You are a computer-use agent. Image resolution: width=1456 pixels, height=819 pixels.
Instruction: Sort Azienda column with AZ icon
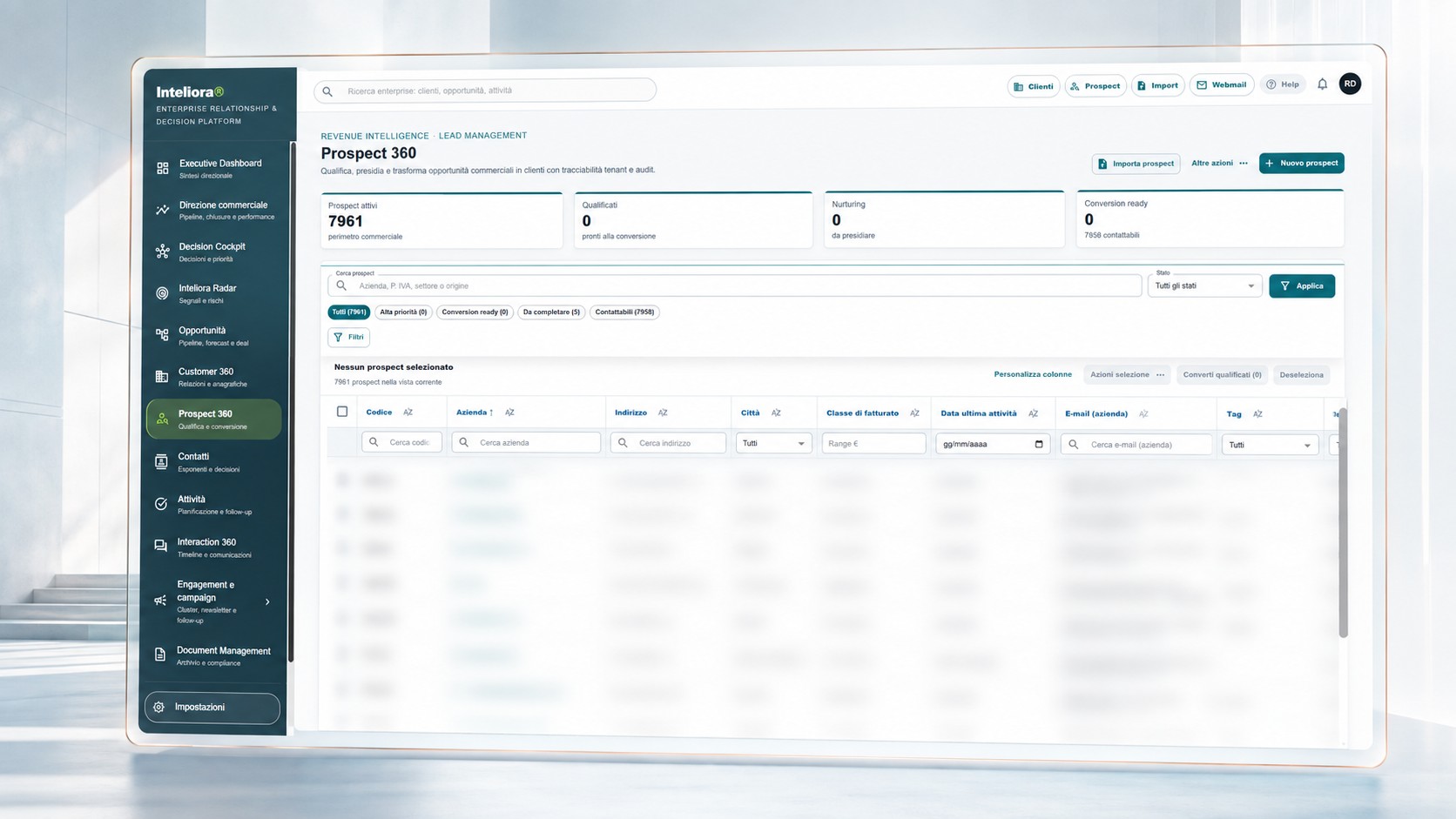point(509,413)
